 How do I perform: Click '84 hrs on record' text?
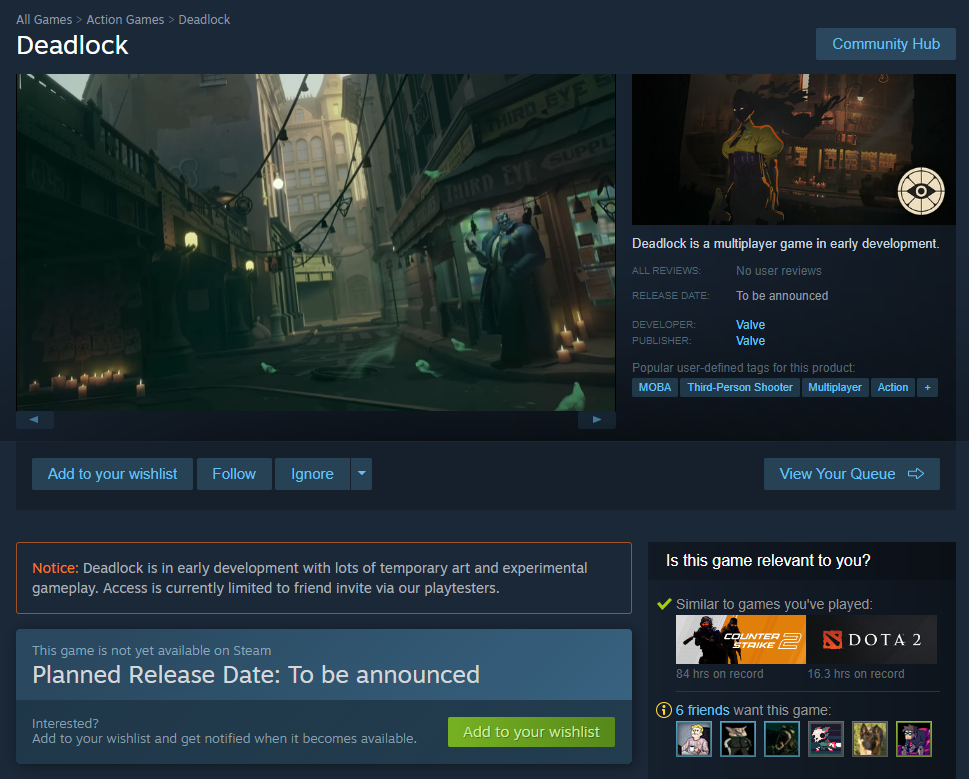(x=719, y=674)
